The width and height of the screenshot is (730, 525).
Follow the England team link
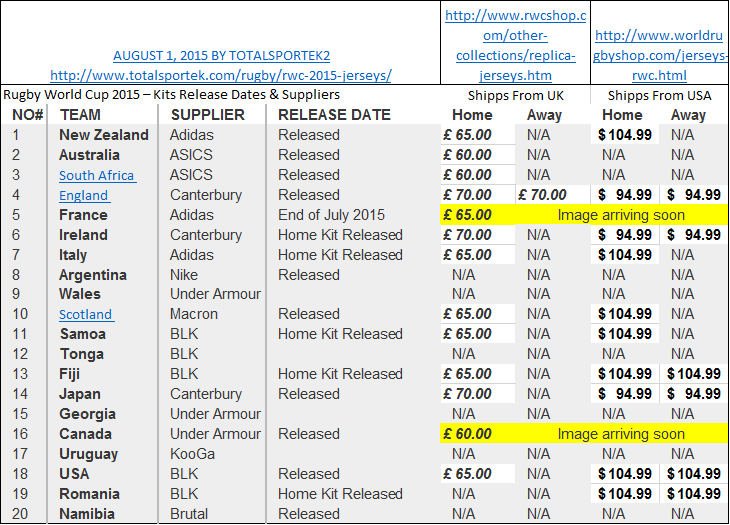coord(84,195)
